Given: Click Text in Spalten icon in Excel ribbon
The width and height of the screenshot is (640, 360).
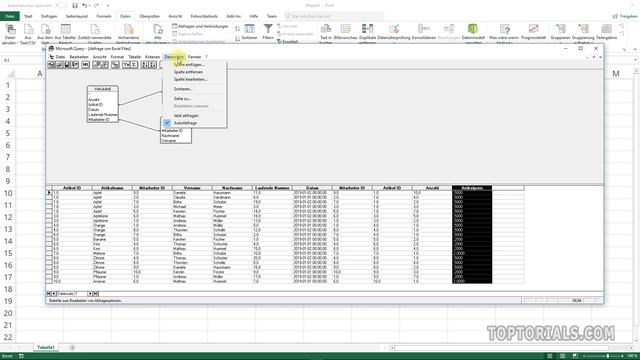Looking at the screenshot, I should coord(326,29).
